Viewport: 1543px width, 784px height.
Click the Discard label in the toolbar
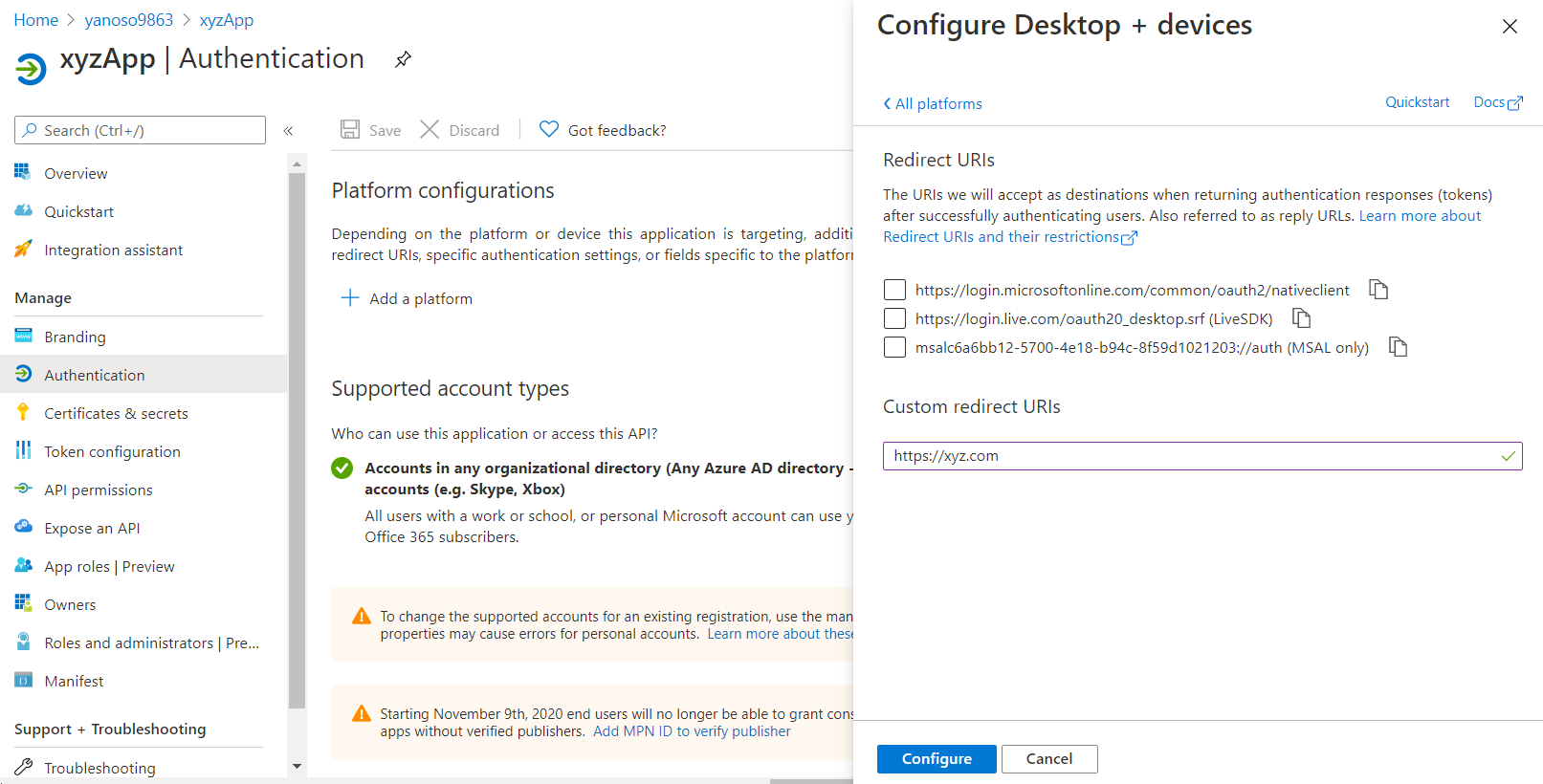474,130
